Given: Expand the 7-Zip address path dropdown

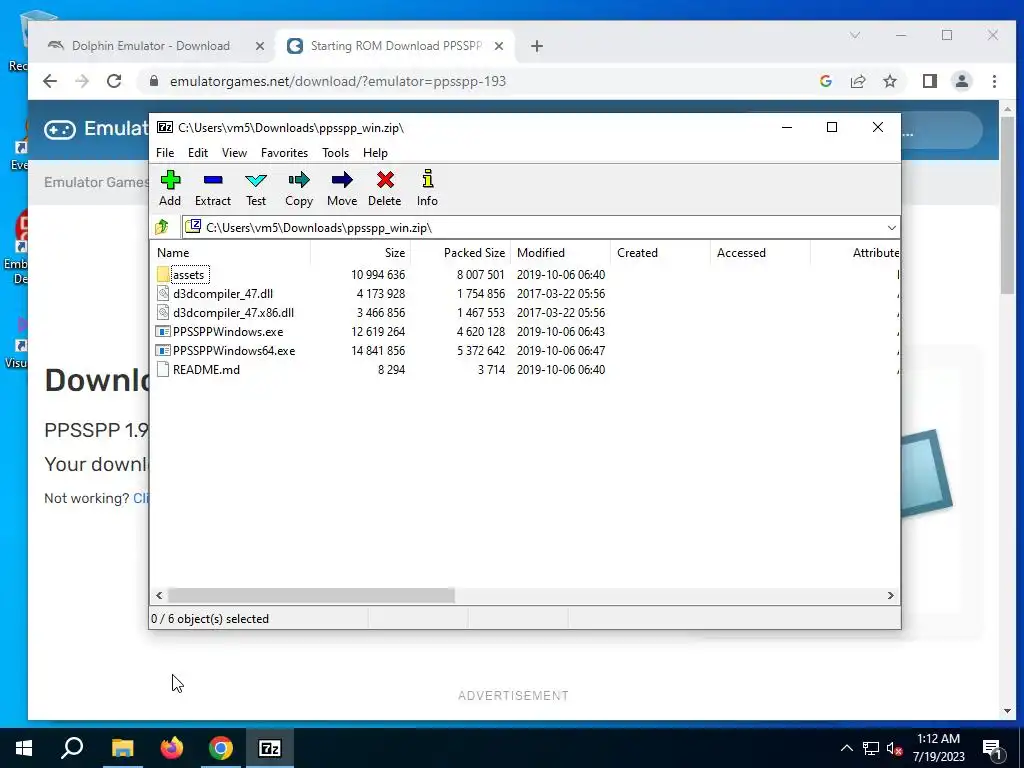Looking at the screenshot, I should point(891,228).
